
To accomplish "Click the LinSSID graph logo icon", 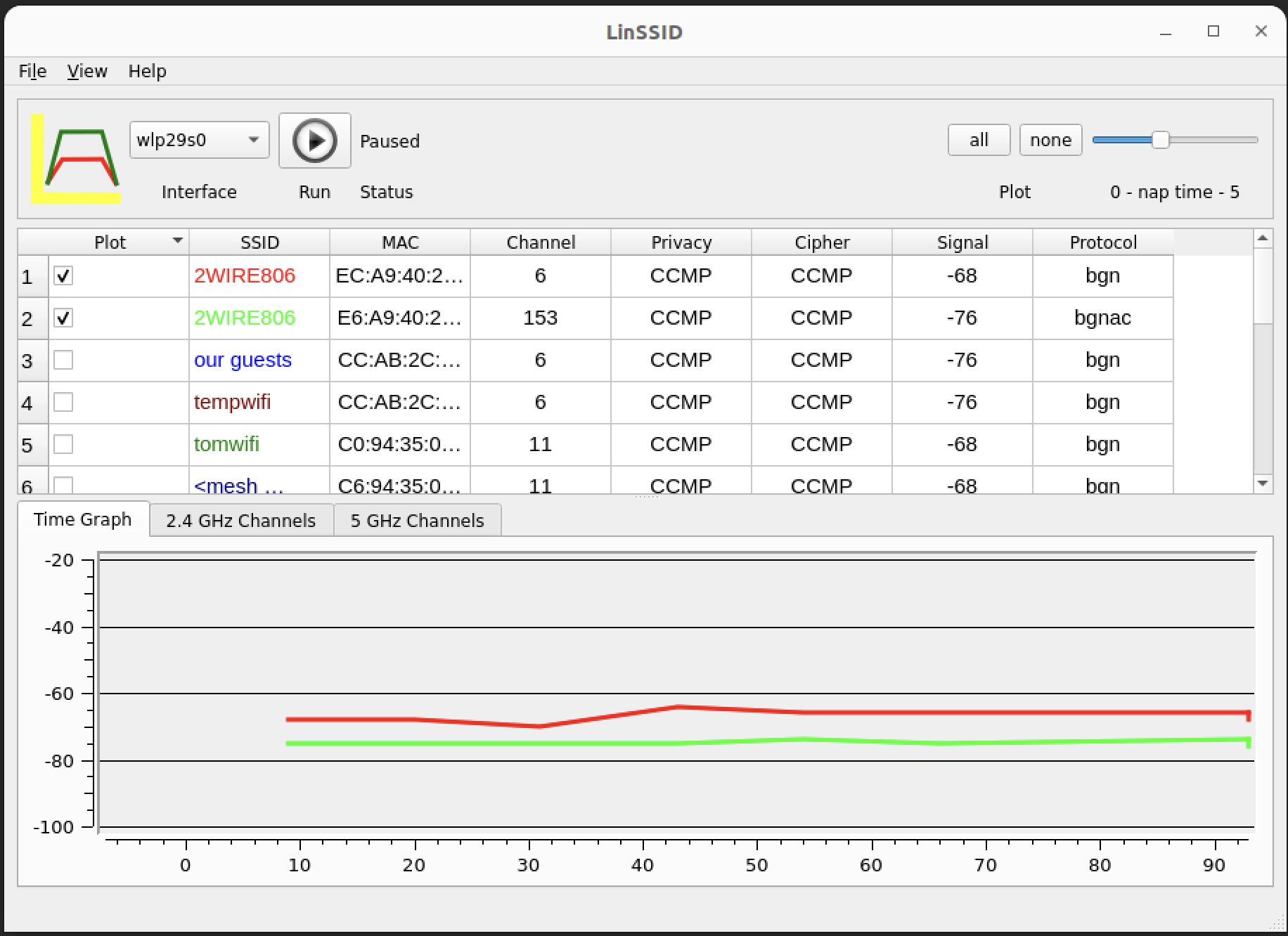I will pyautogui.click(x=76, y=159).
